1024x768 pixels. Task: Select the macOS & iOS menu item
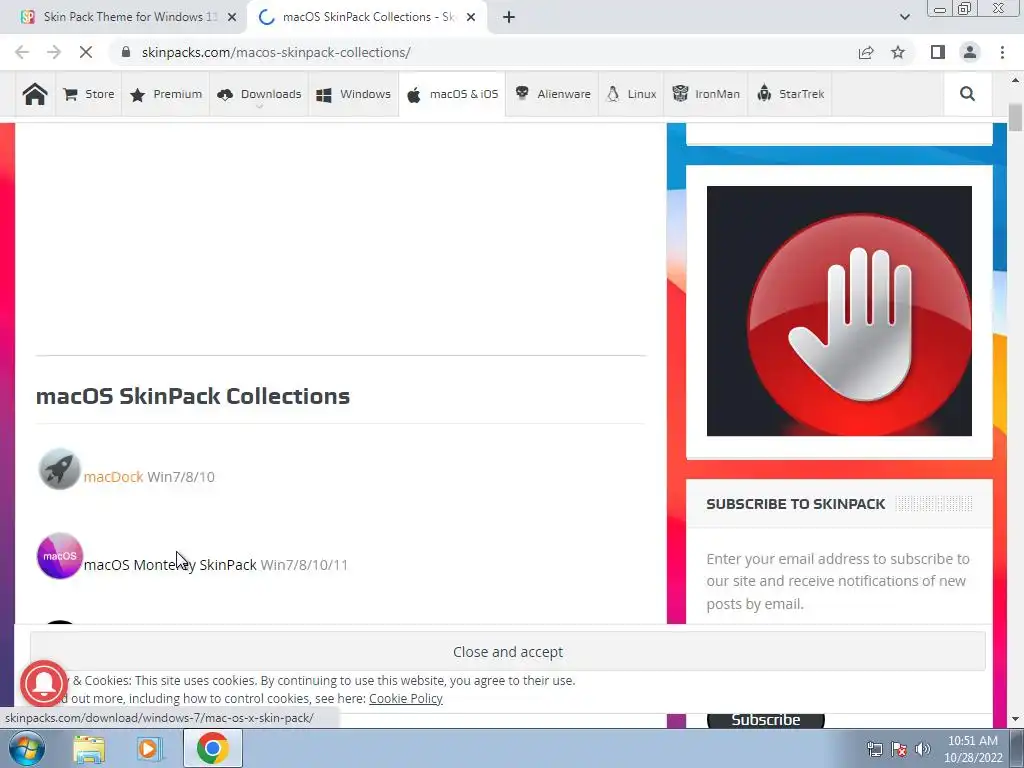(453, 94)
